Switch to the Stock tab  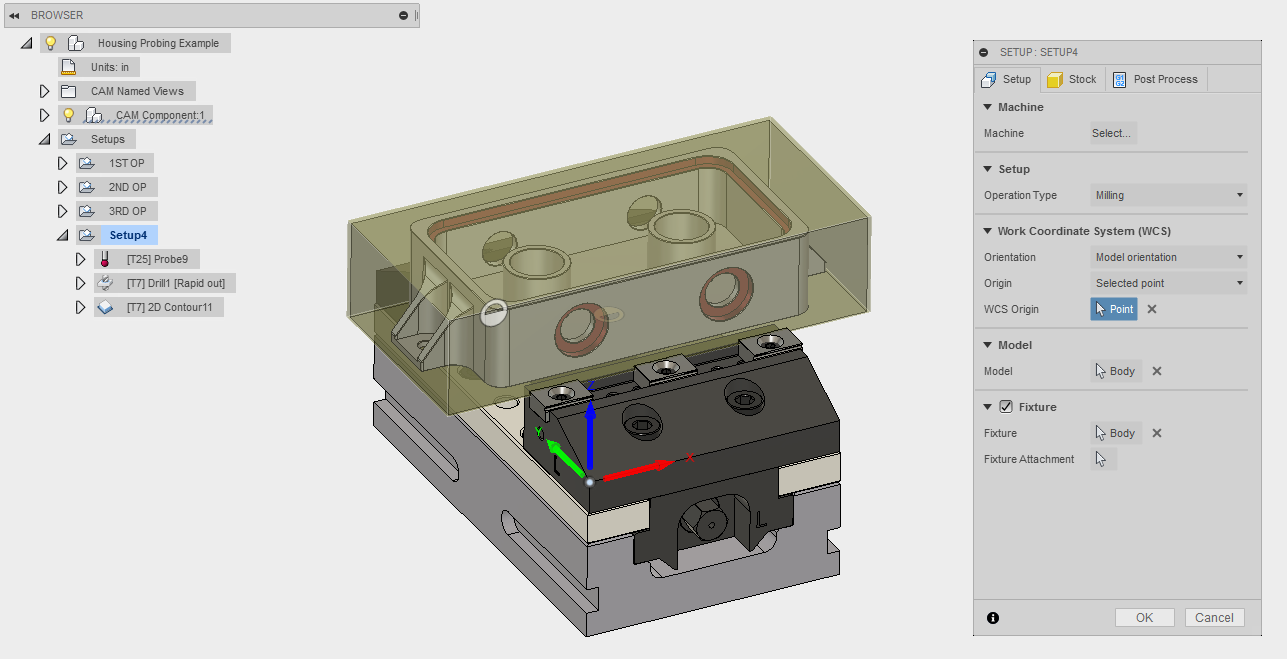coord(1072,79)
